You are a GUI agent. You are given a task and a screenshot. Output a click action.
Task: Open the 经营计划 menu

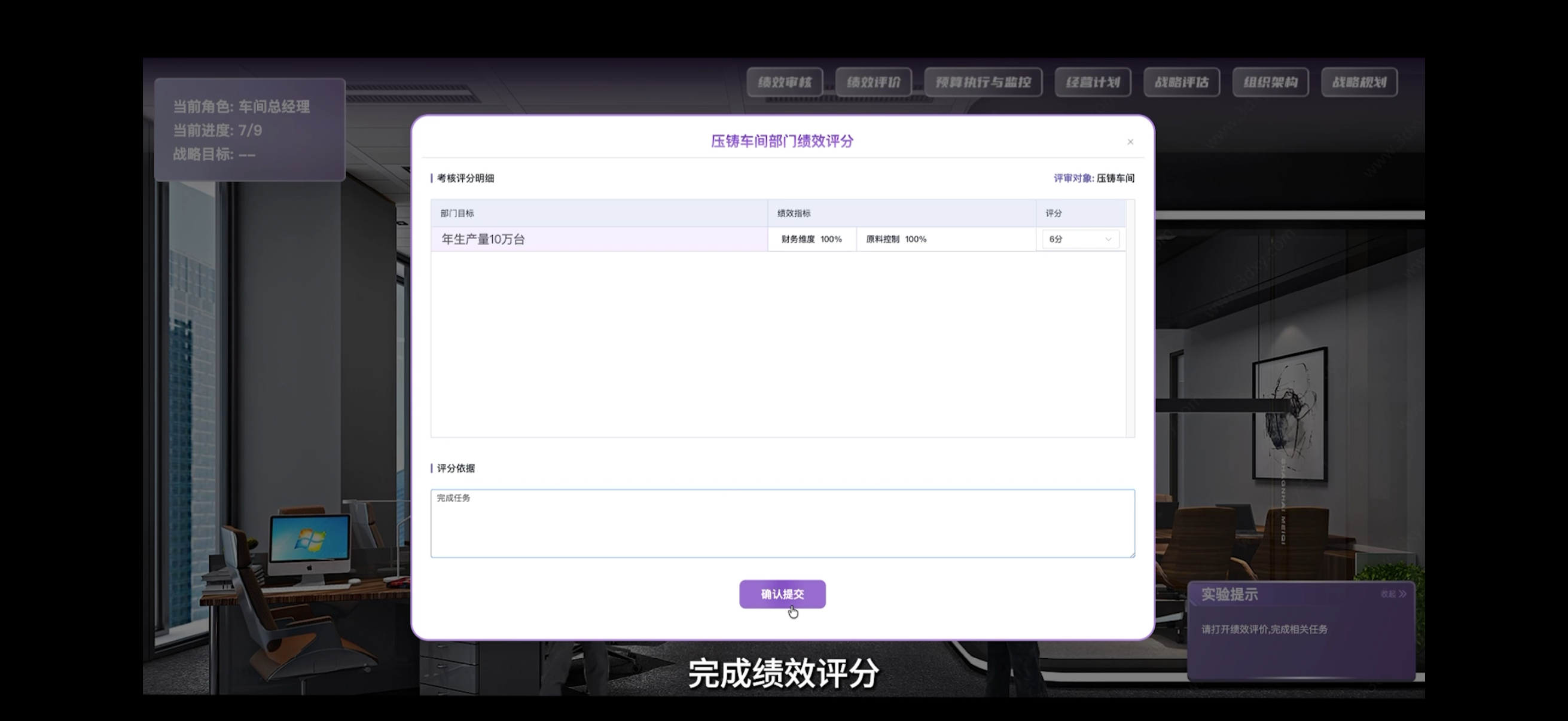[x=1093, y=82]
